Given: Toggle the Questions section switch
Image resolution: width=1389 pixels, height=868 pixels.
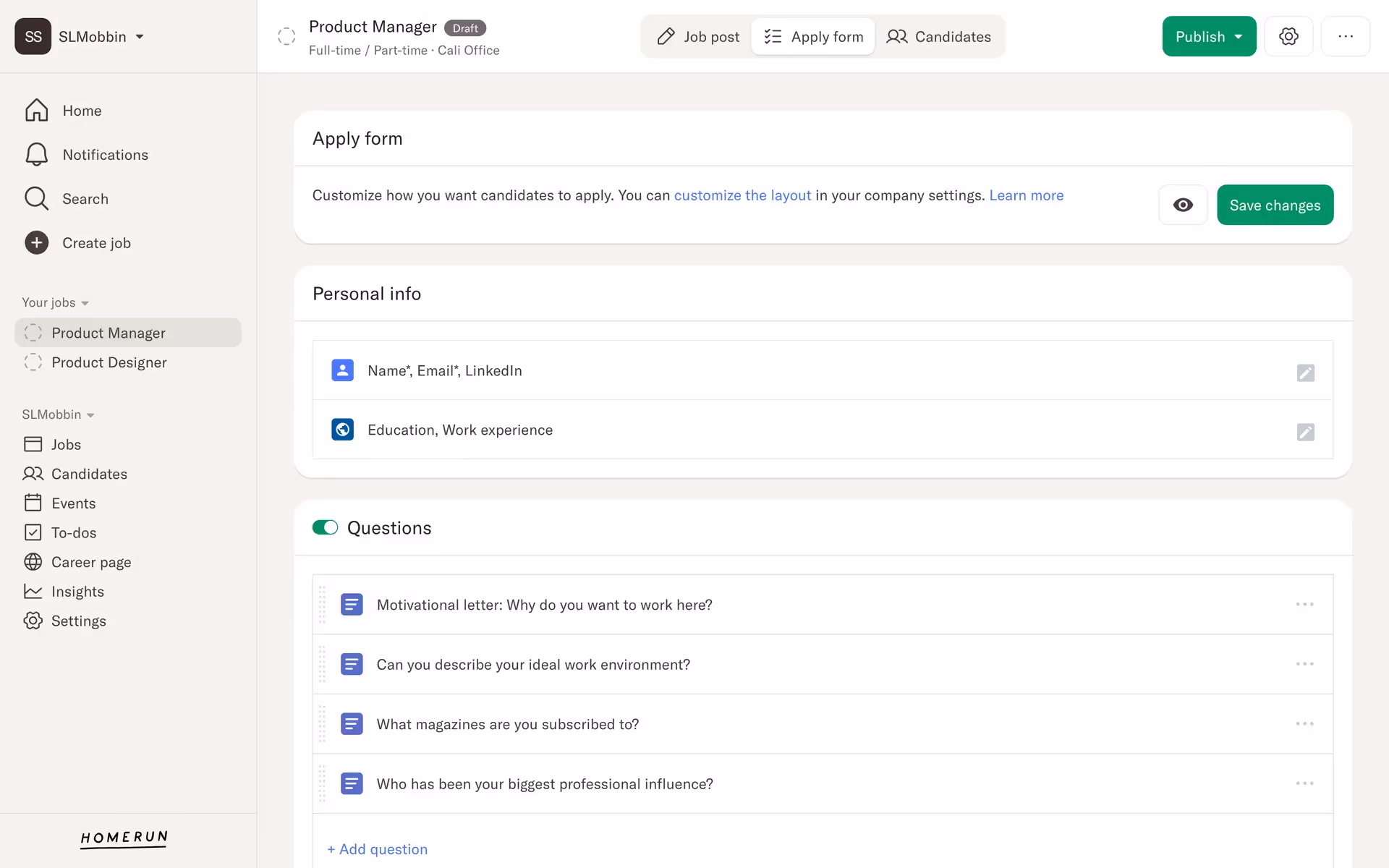Looking at the screenshot, I should 325,527.
